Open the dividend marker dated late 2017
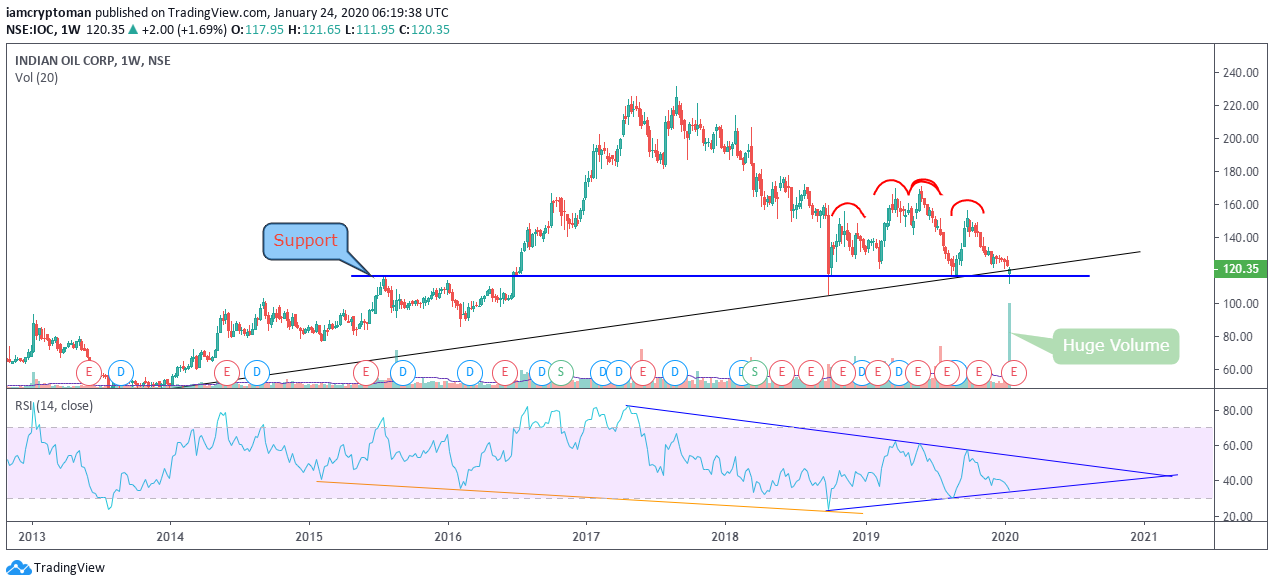1274x586 pixels. (x=676, y=373)
